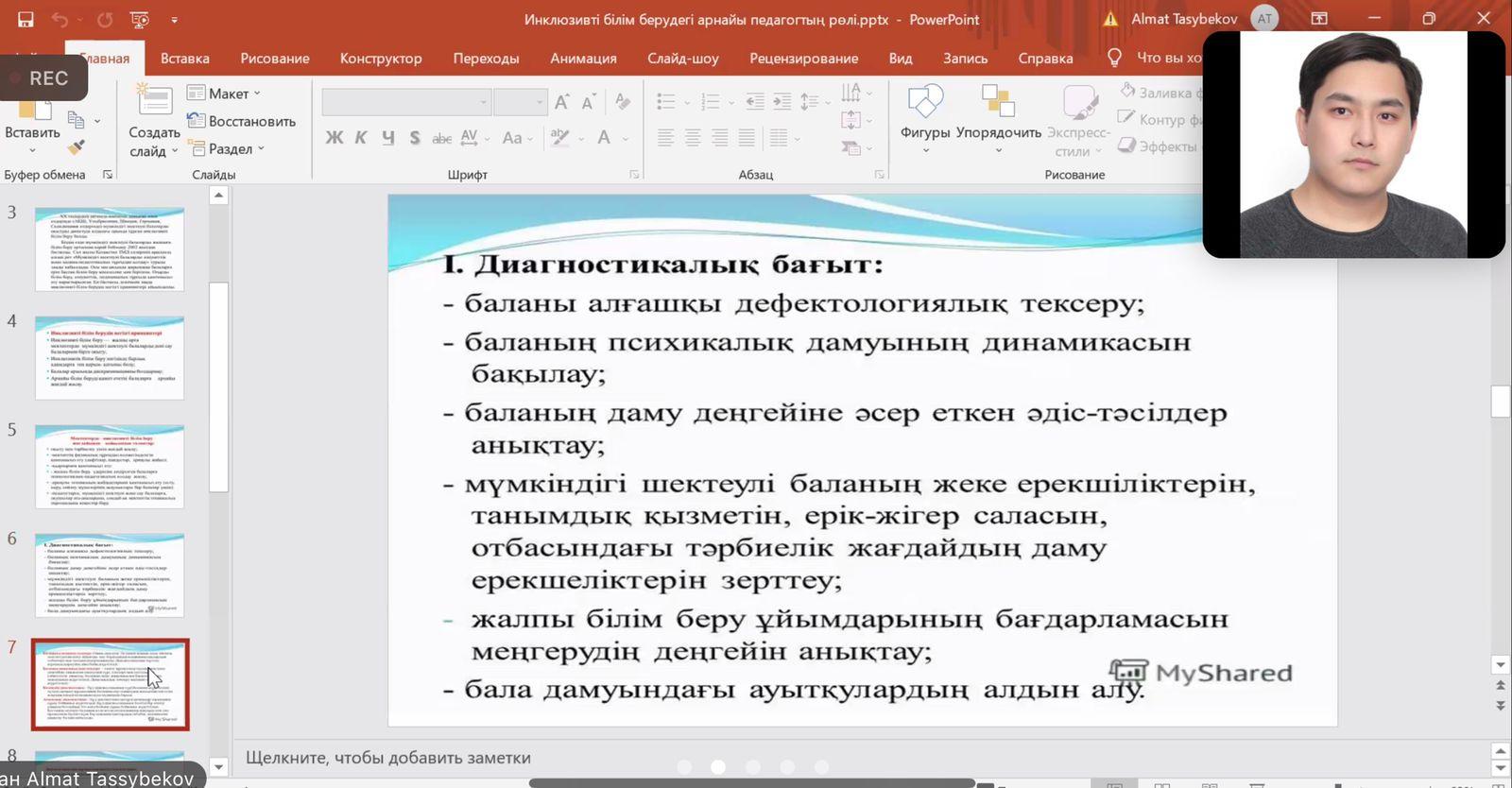
Task: Select slide 4 thumbnail in the panel
Action: (x=110, y=358)
